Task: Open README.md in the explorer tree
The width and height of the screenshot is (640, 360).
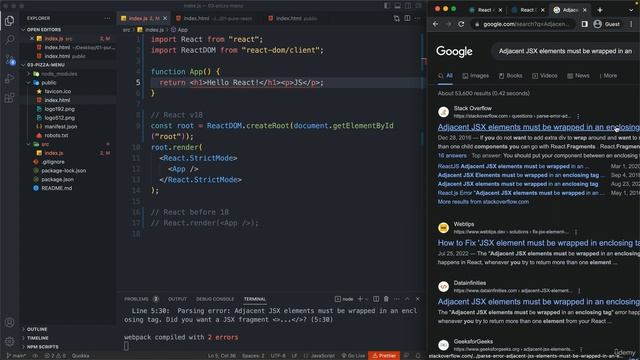Action: click(56, 188)
